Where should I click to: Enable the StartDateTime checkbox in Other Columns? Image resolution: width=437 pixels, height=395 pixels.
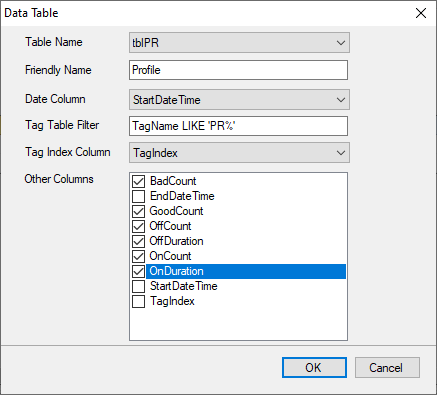pos(138,286)
